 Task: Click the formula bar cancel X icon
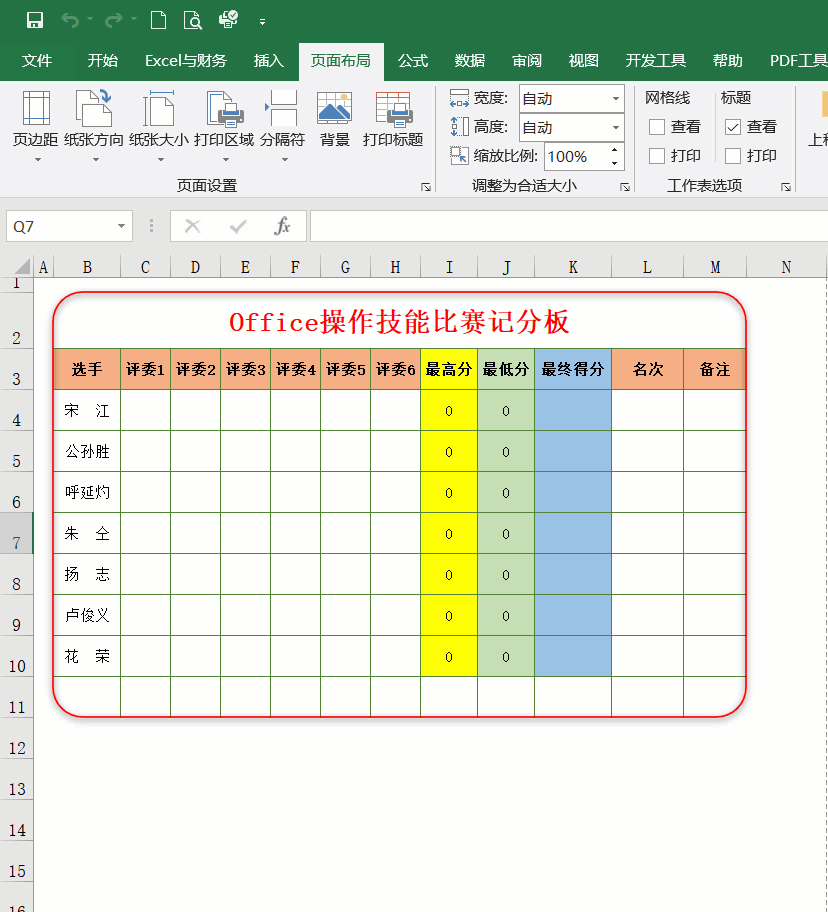[x=192, y=226]
